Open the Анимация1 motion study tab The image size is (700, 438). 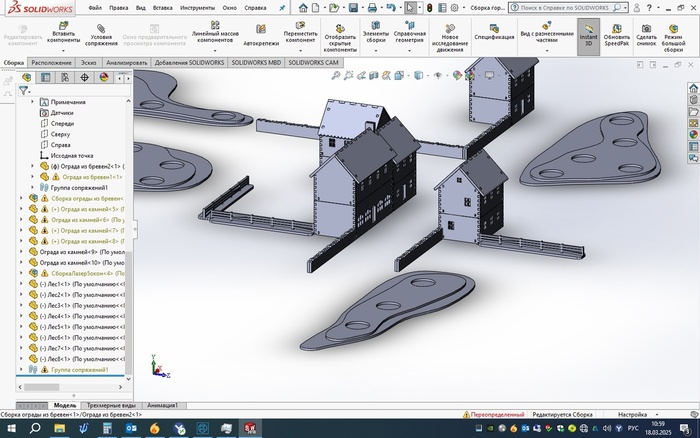point(163,405)
